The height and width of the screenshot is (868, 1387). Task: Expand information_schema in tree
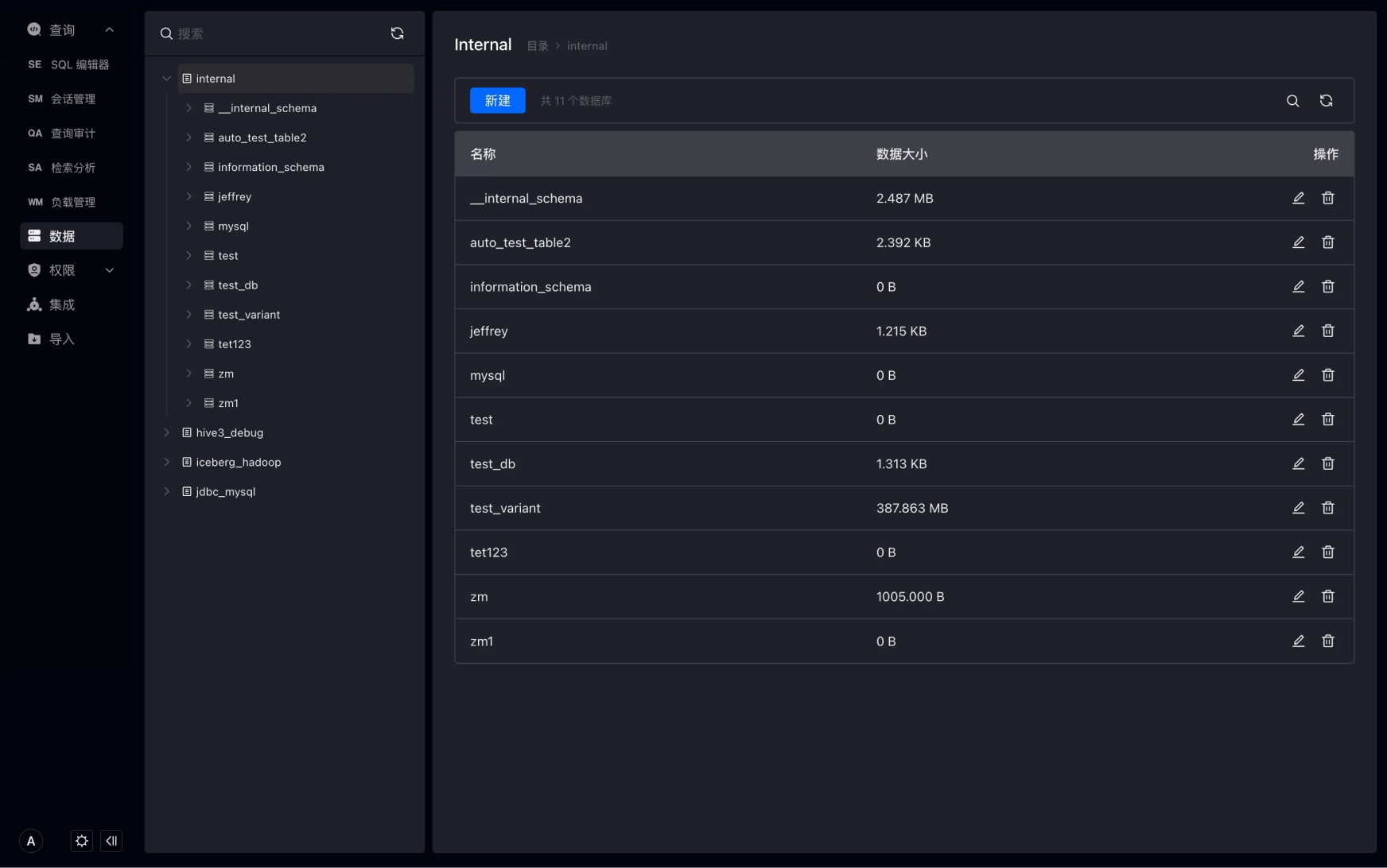(x=188, y=167)
